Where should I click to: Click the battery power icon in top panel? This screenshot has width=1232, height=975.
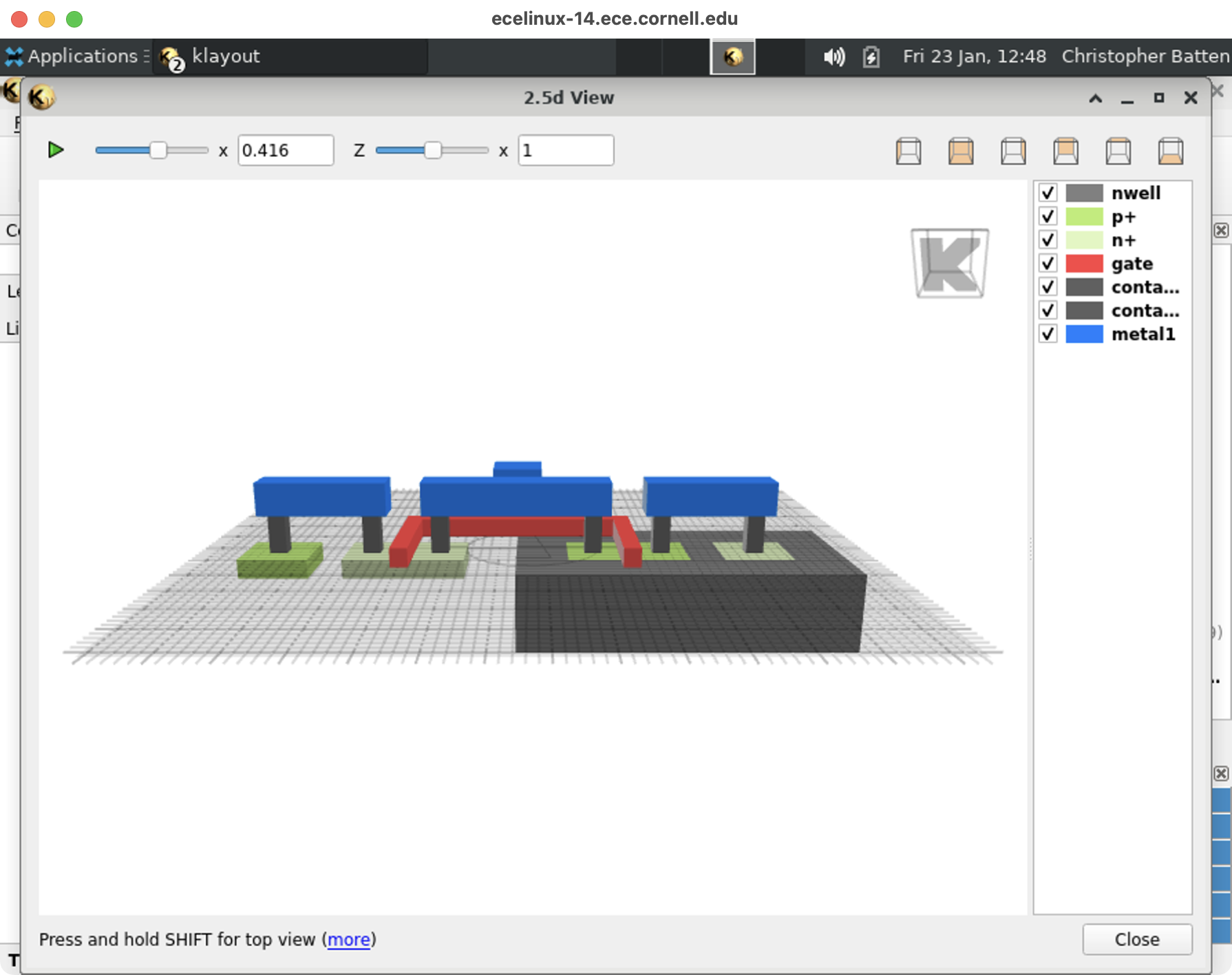tap(871, 56)
